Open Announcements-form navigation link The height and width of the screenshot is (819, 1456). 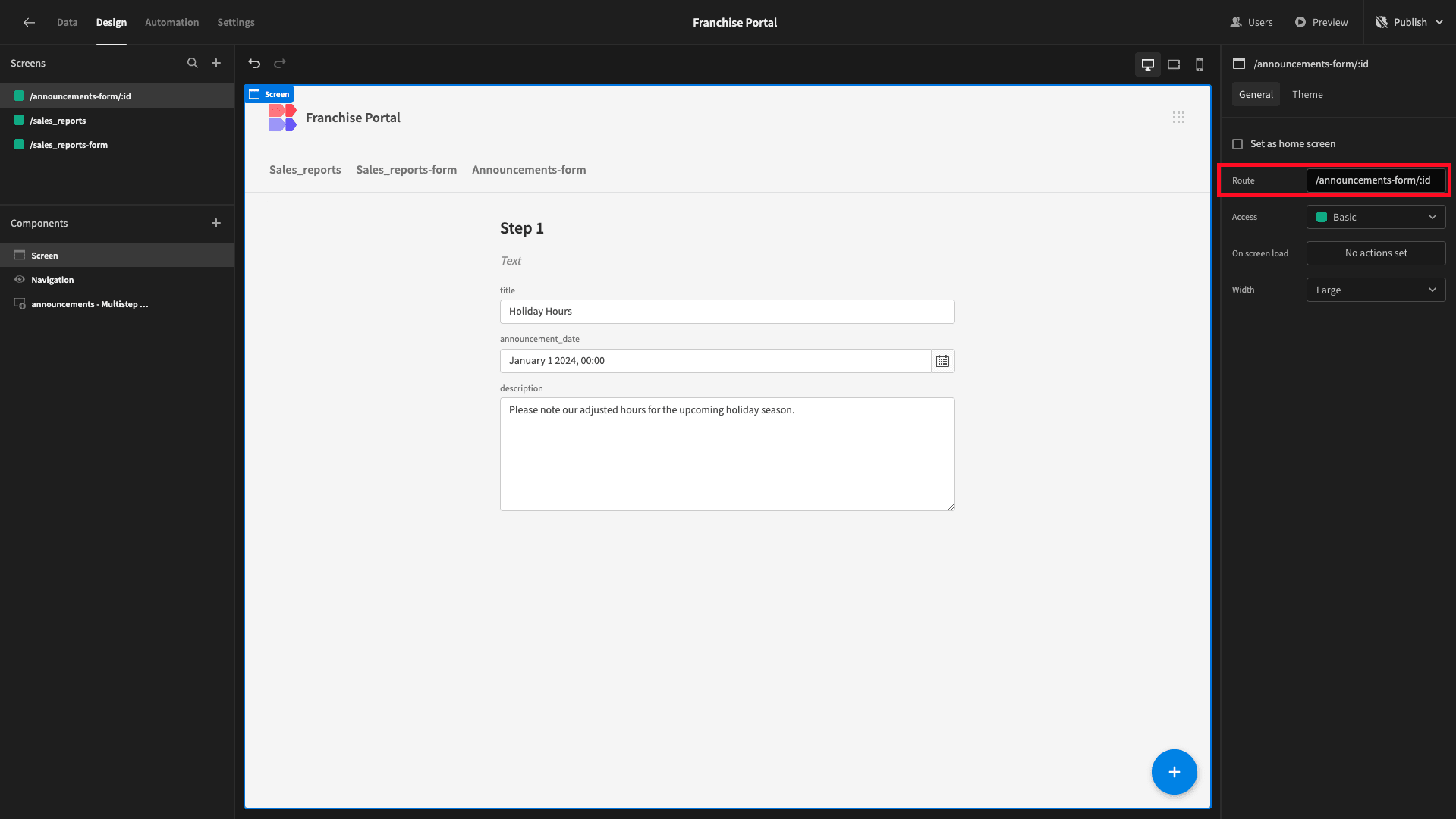529,170
